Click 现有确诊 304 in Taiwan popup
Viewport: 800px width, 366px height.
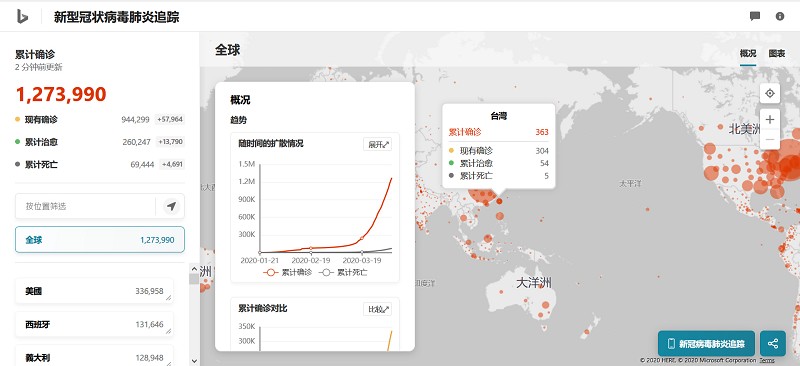[x=498, y=151]
